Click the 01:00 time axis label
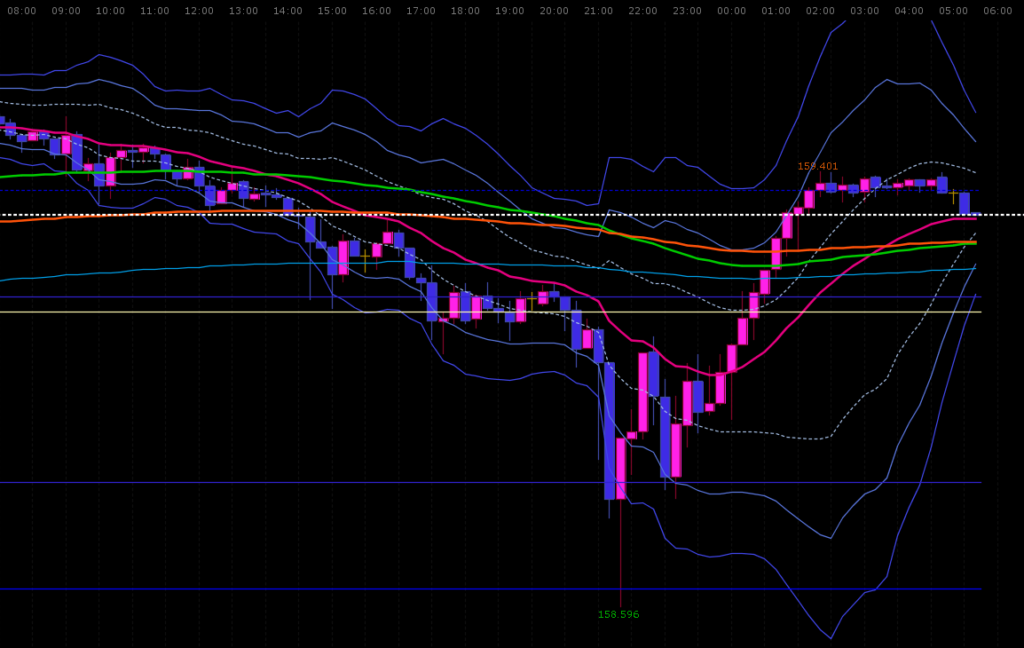The width and height of the screenshot is (1024, 648). [776, 11]
